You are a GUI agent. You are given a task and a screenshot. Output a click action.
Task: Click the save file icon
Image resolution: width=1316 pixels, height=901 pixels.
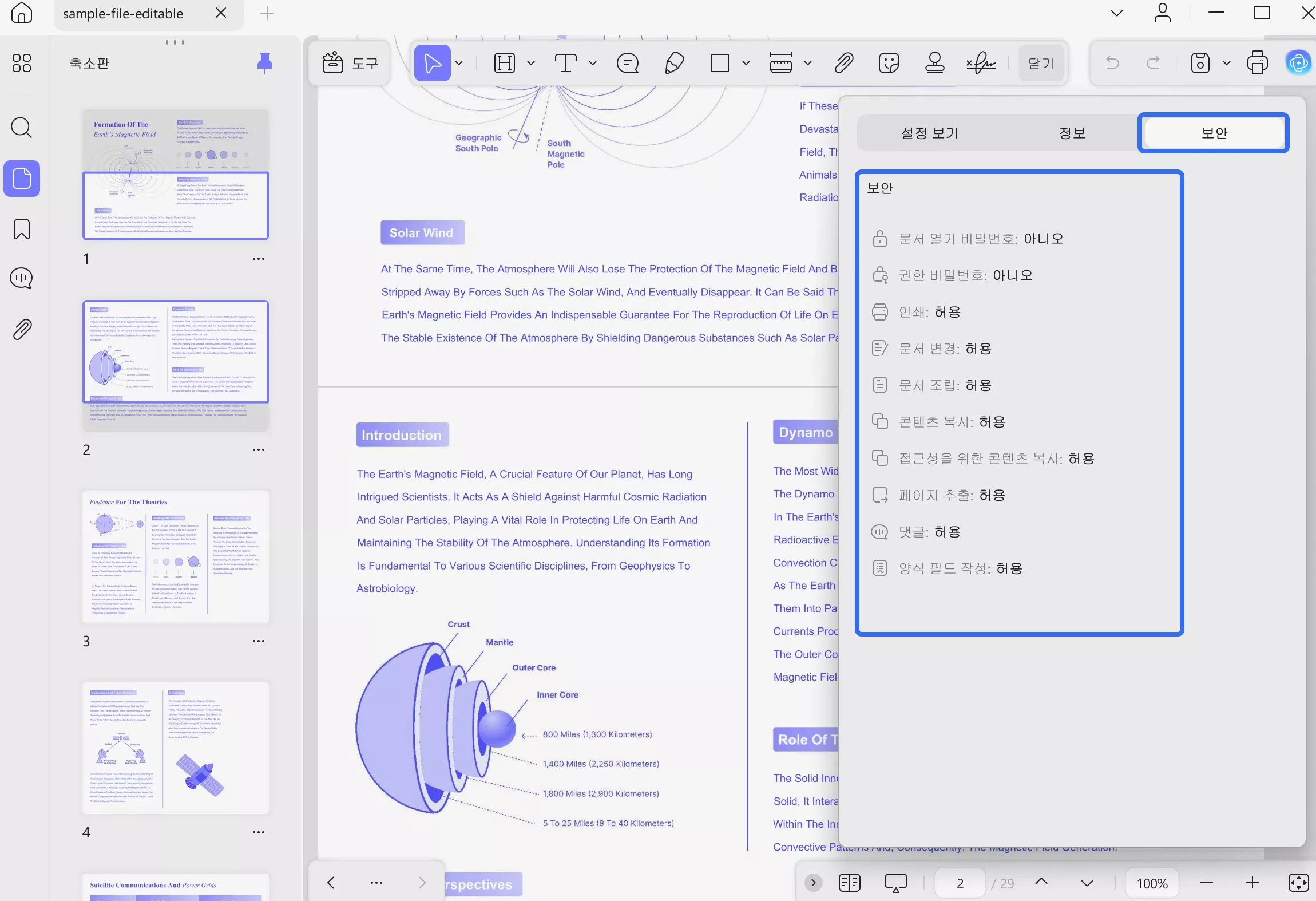(x=1200, y=63)
